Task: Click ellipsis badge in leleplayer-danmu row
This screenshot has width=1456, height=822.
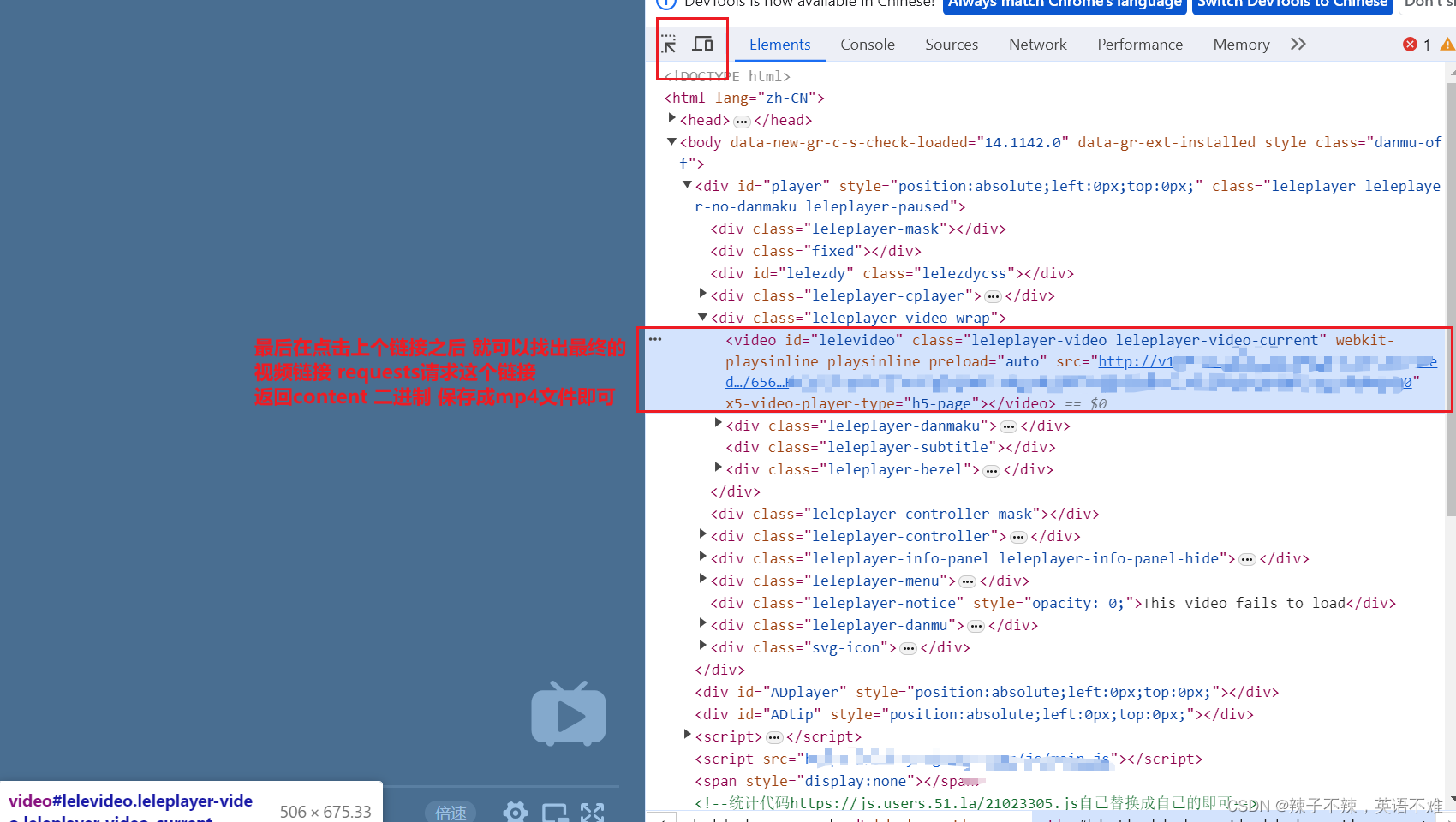Action: 976,627
